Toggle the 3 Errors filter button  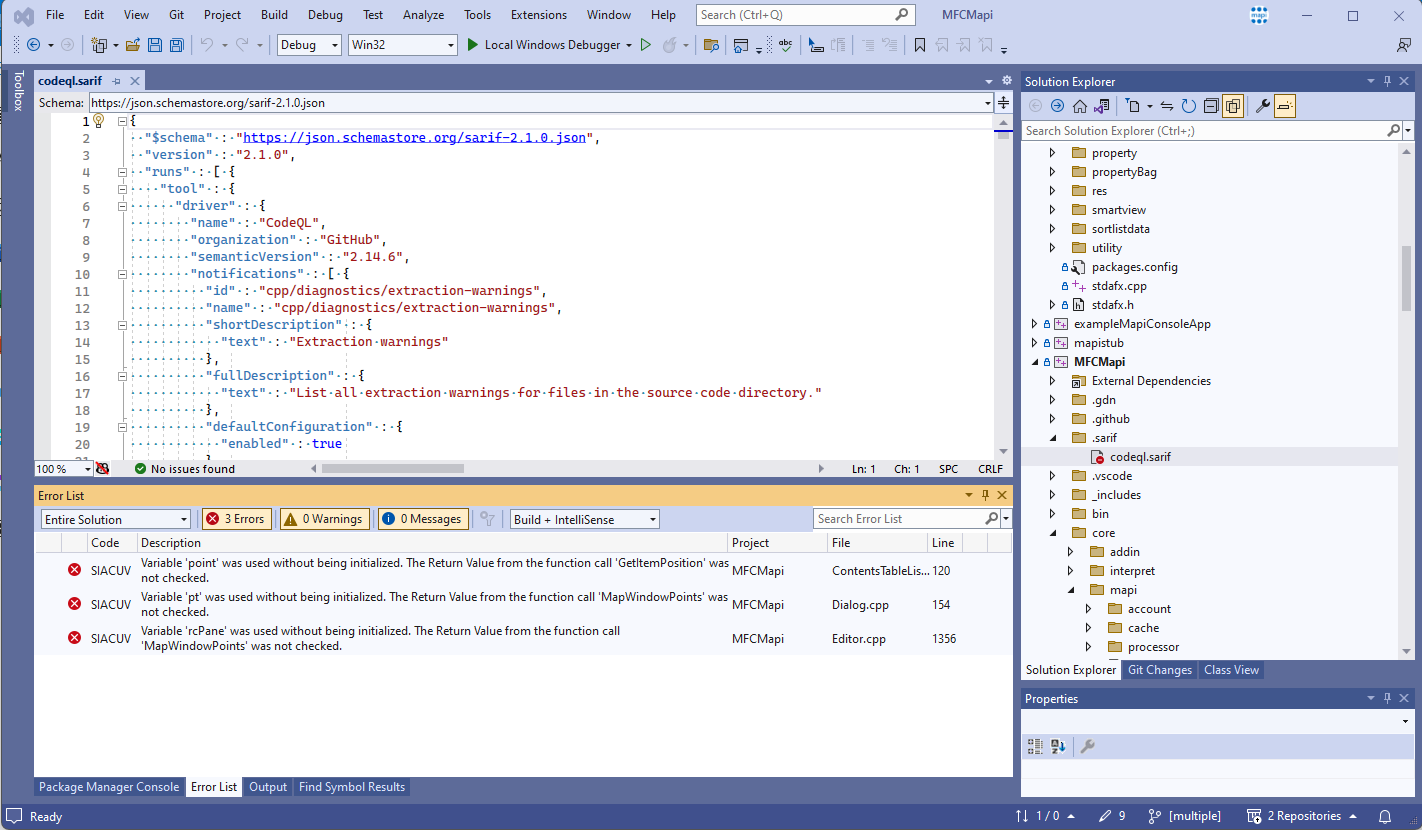[x=236, y=518]
